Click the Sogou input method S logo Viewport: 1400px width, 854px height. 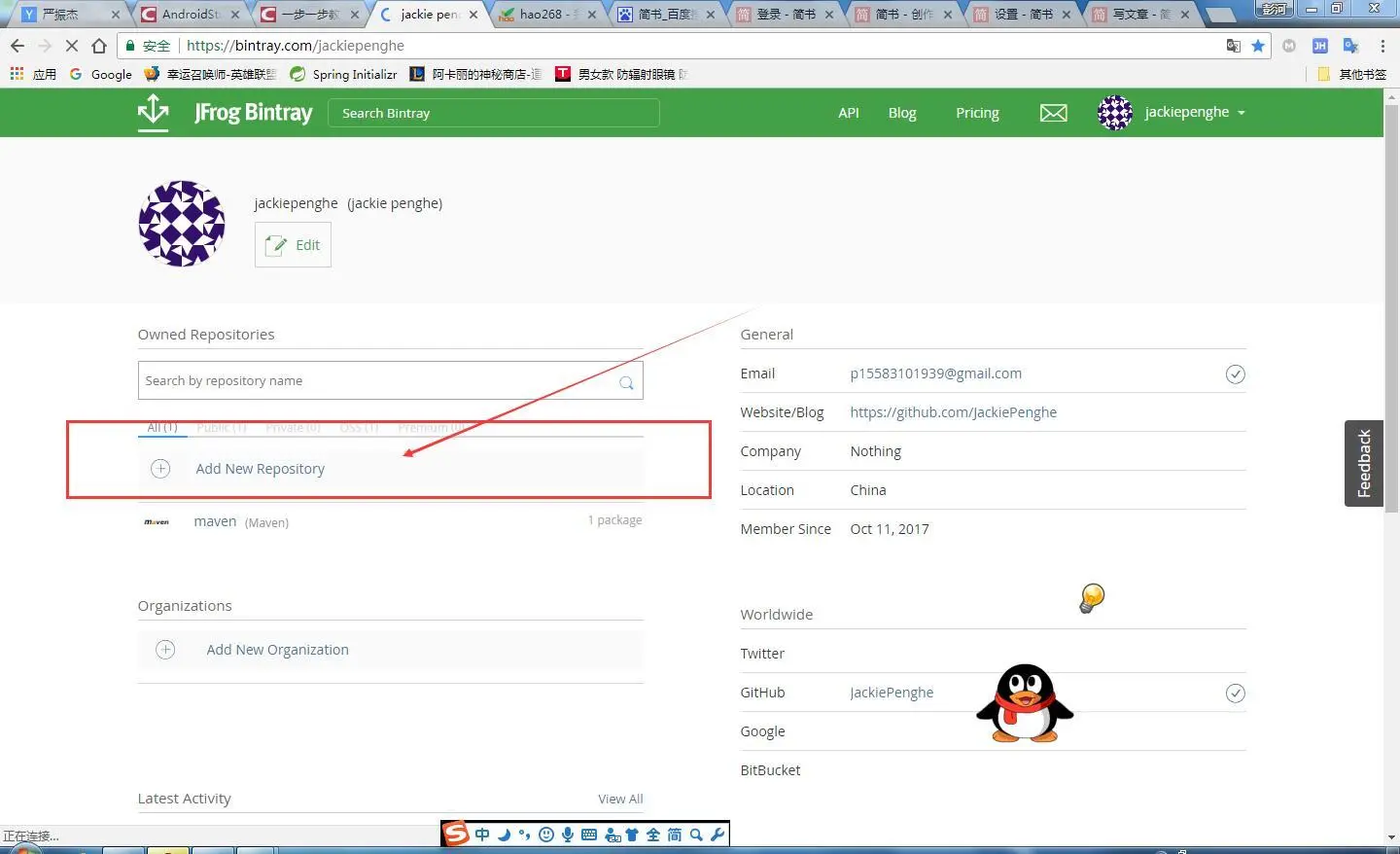pyautogui.click(x=456, y=834)
